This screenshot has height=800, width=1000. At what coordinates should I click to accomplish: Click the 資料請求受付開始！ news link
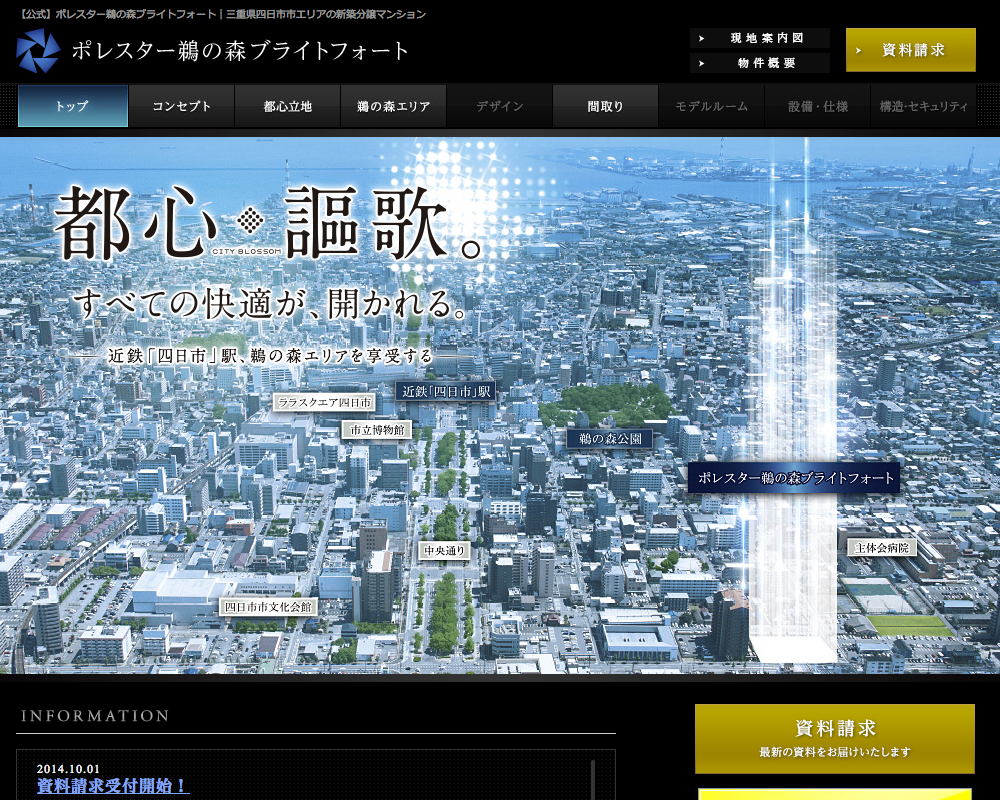click(113, 786)
